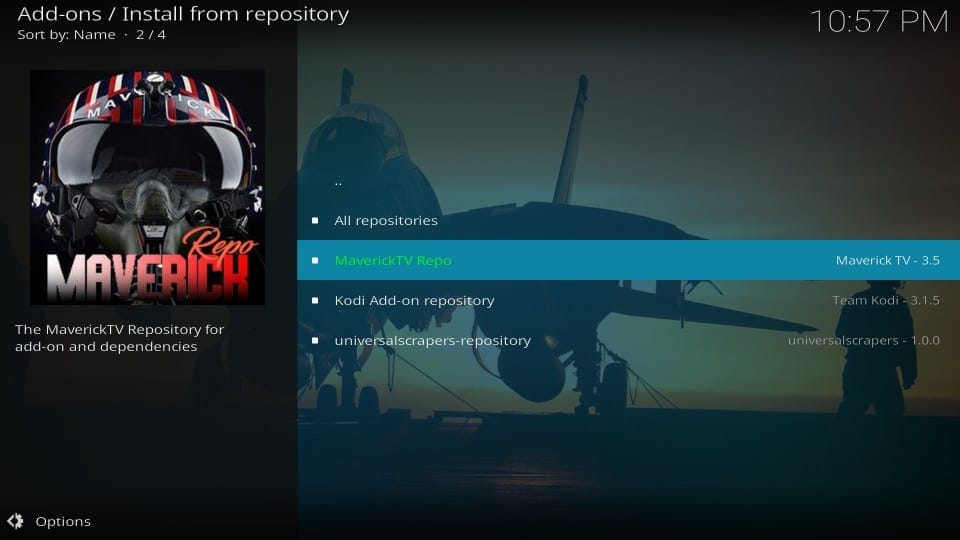Click bullet icon beside Kodi Add-on repository
Image resolution: width=960 pixels, height=540 pixels.
coord(315,301)
